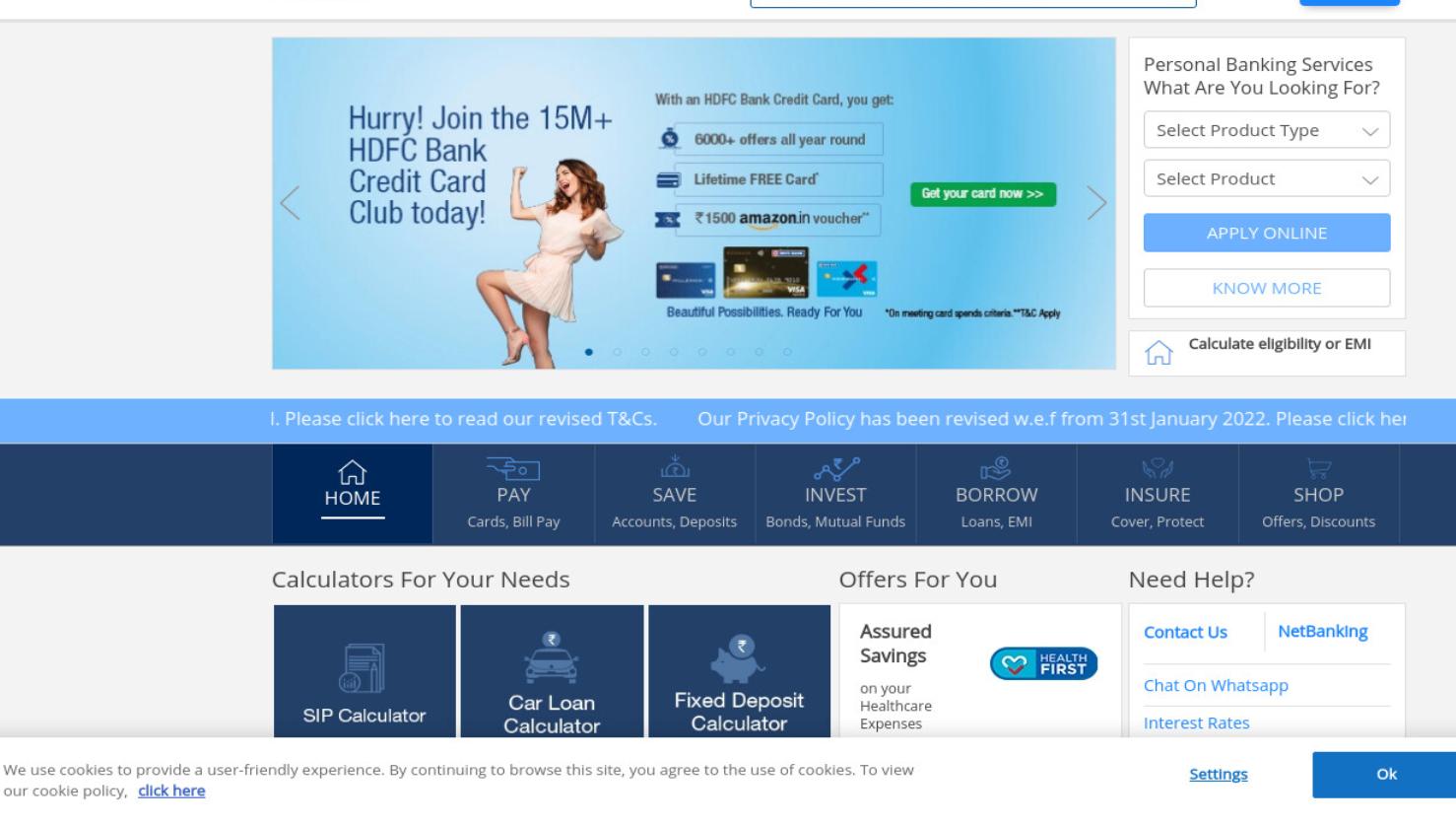Click '6000+ offers all year round' text
The image size is (1456, 825).
[x=779, y=140]
